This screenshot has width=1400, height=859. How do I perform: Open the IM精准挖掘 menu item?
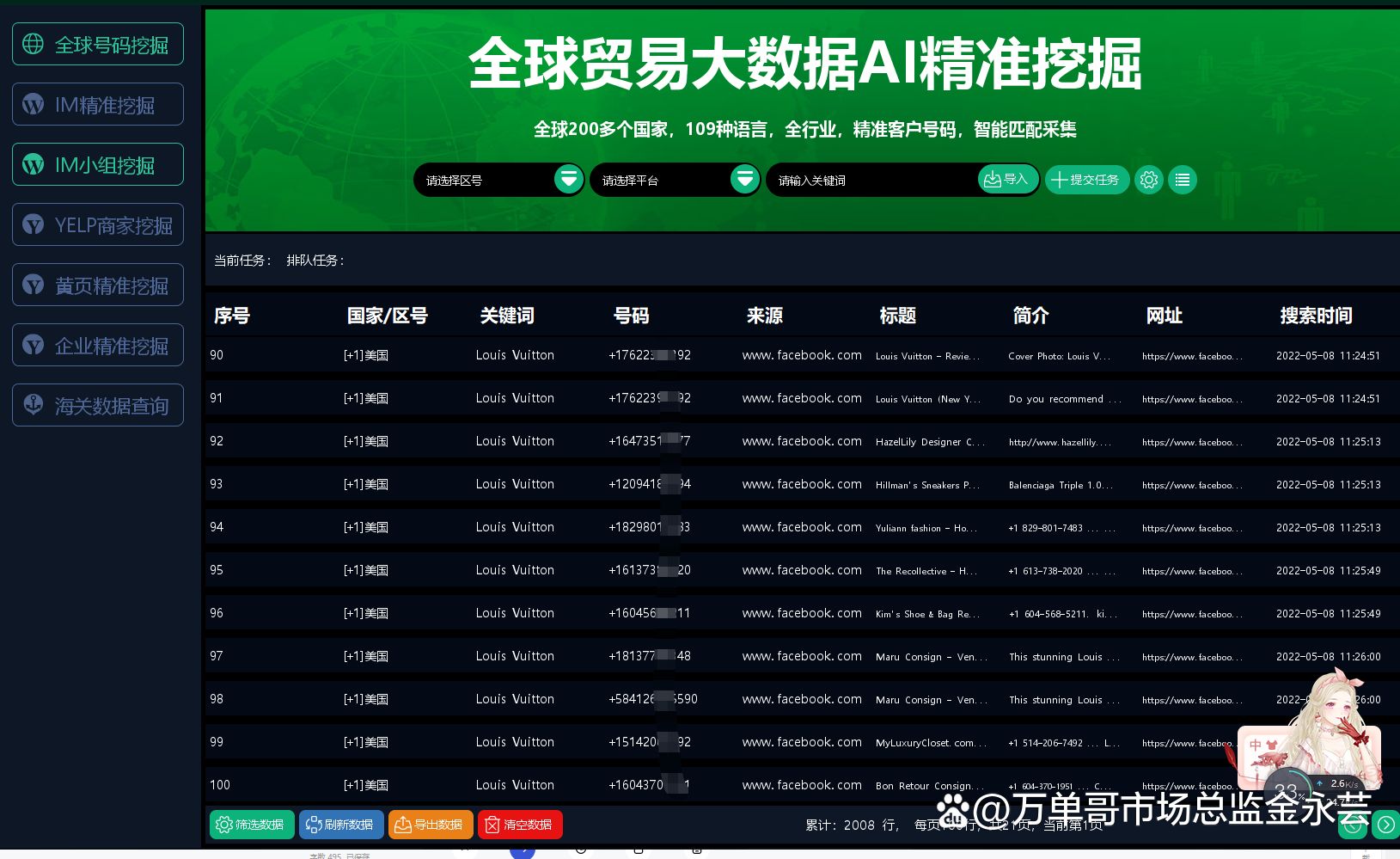pos(98,104)
